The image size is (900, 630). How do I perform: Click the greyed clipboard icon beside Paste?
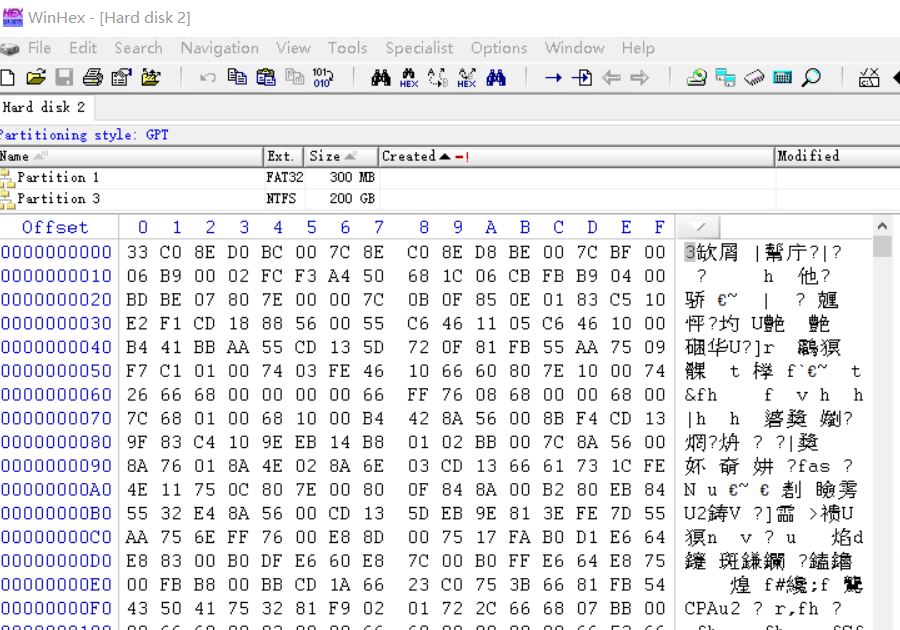[294, 77]
